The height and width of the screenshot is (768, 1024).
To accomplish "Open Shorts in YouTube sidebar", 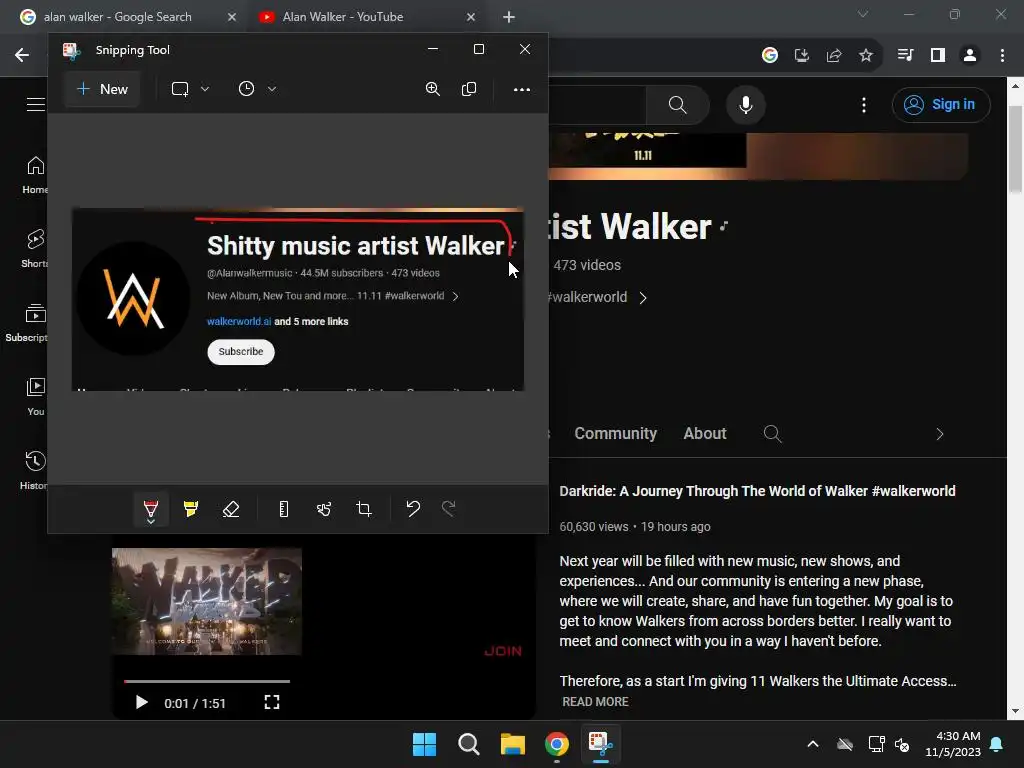I will point(35,249).
